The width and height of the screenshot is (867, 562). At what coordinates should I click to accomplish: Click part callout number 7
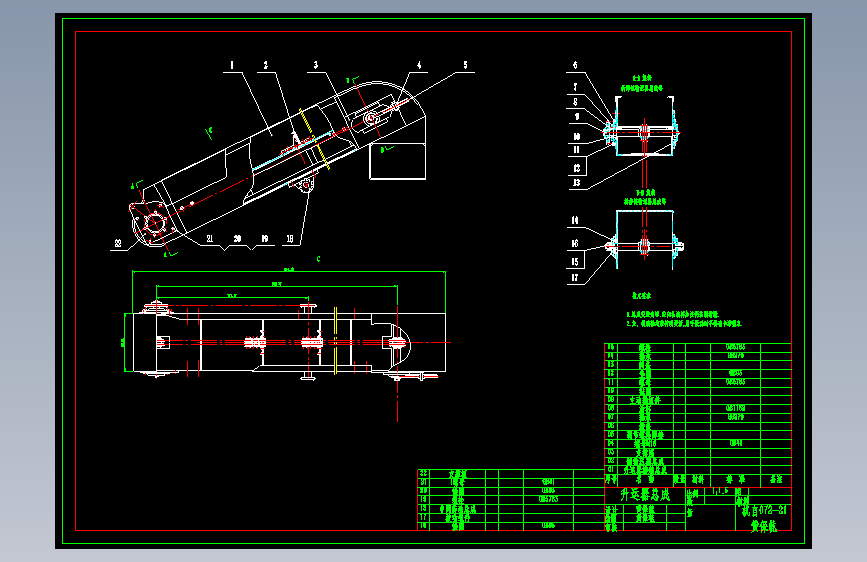pyautogui.click(x=575, y=87)
